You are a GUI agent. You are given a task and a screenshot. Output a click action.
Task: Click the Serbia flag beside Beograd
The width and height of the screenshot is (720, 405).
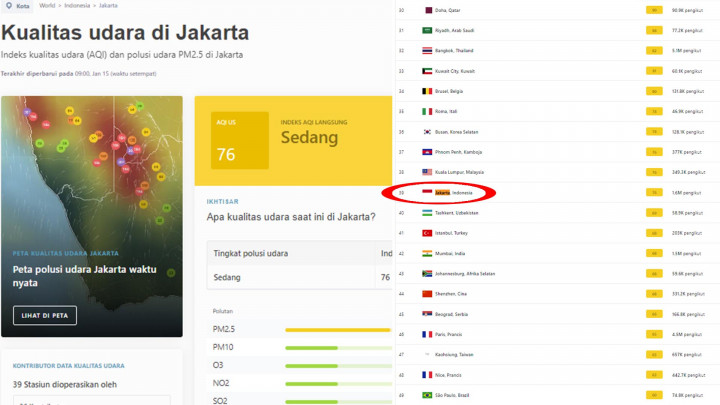point(427,314)
